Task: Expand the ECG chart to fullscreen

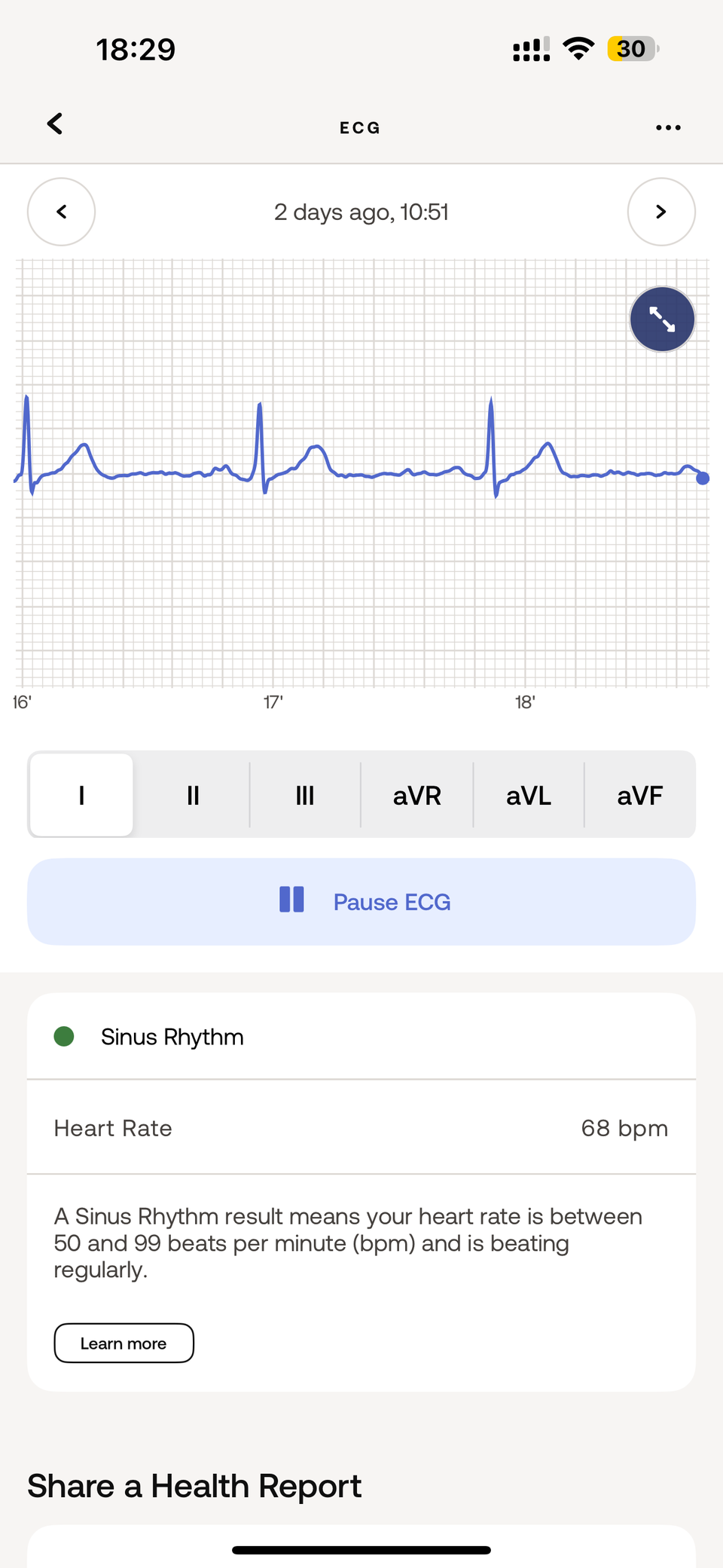Action: click(662, 319)
